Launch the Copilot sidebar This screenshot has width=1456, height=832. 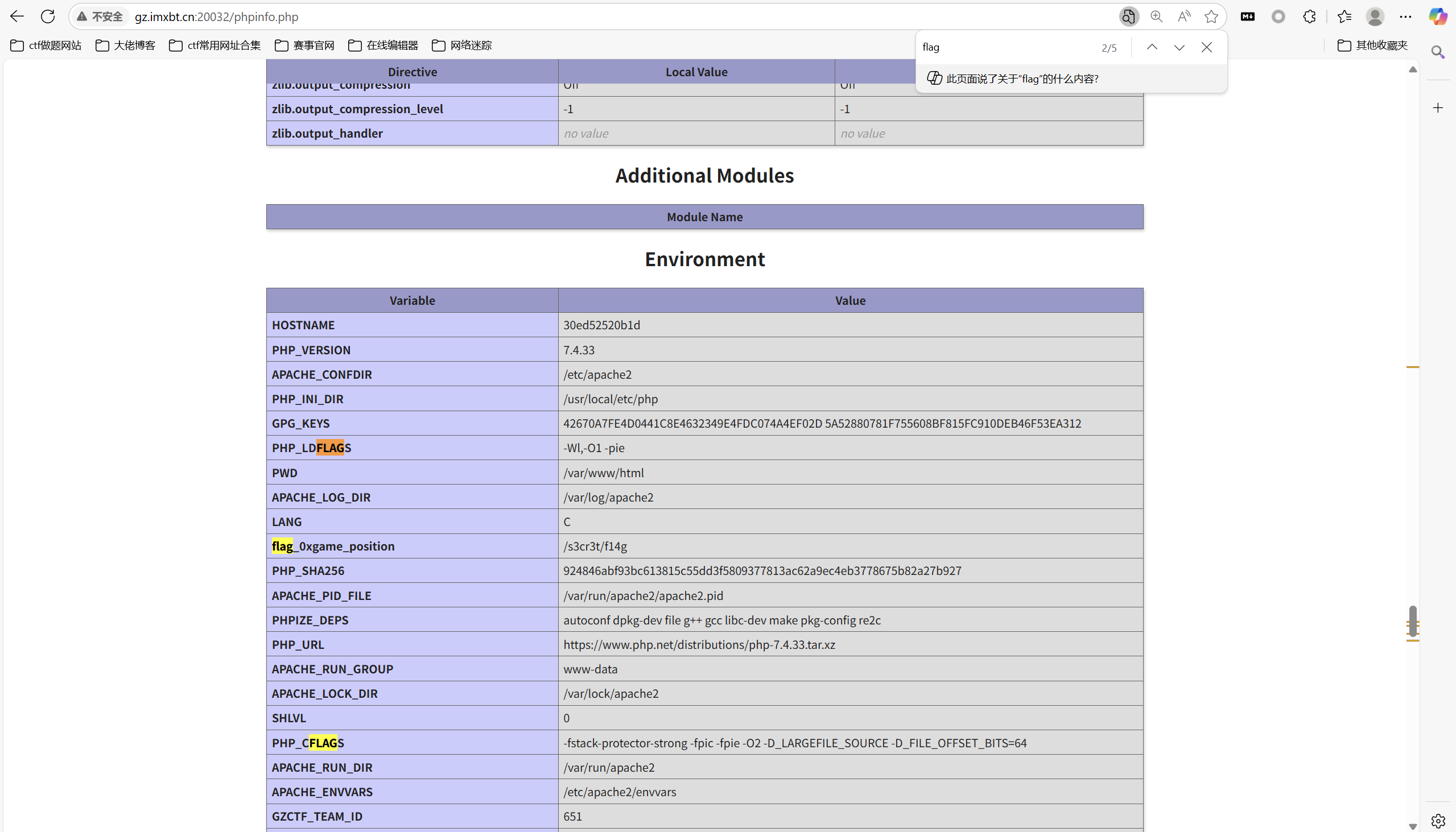coord(1437,16)
